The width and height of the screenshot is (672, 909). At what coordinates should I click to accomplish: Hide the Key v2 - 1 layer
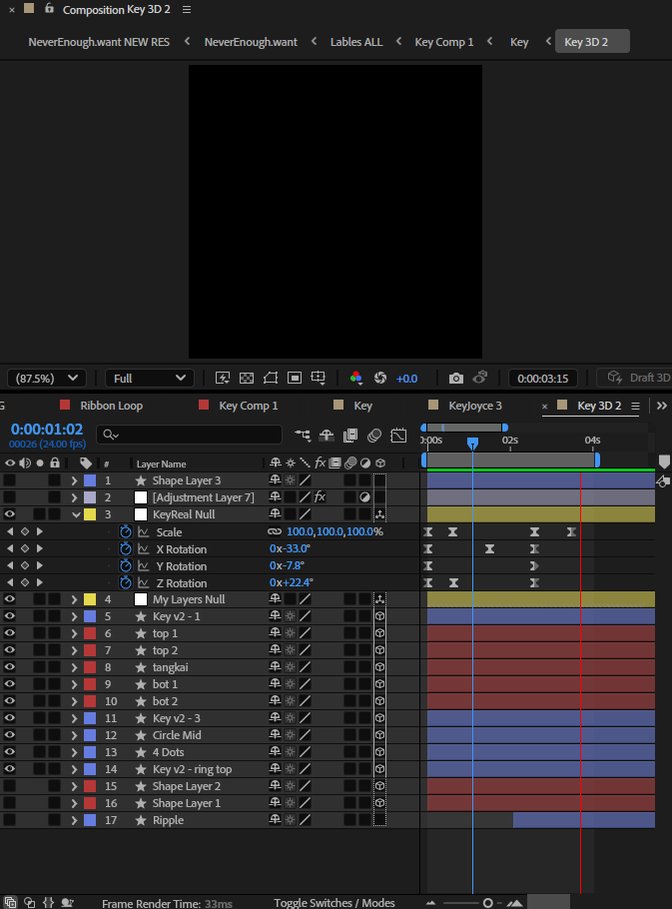[10, 616]
